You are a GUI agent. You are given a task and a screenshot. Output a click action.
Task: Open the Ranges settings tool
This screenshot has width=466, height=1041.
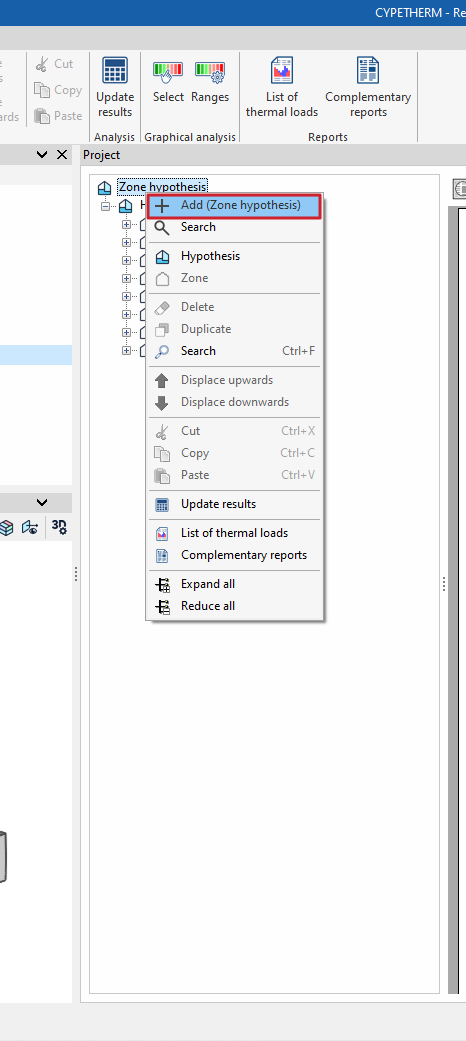(210, 80)
